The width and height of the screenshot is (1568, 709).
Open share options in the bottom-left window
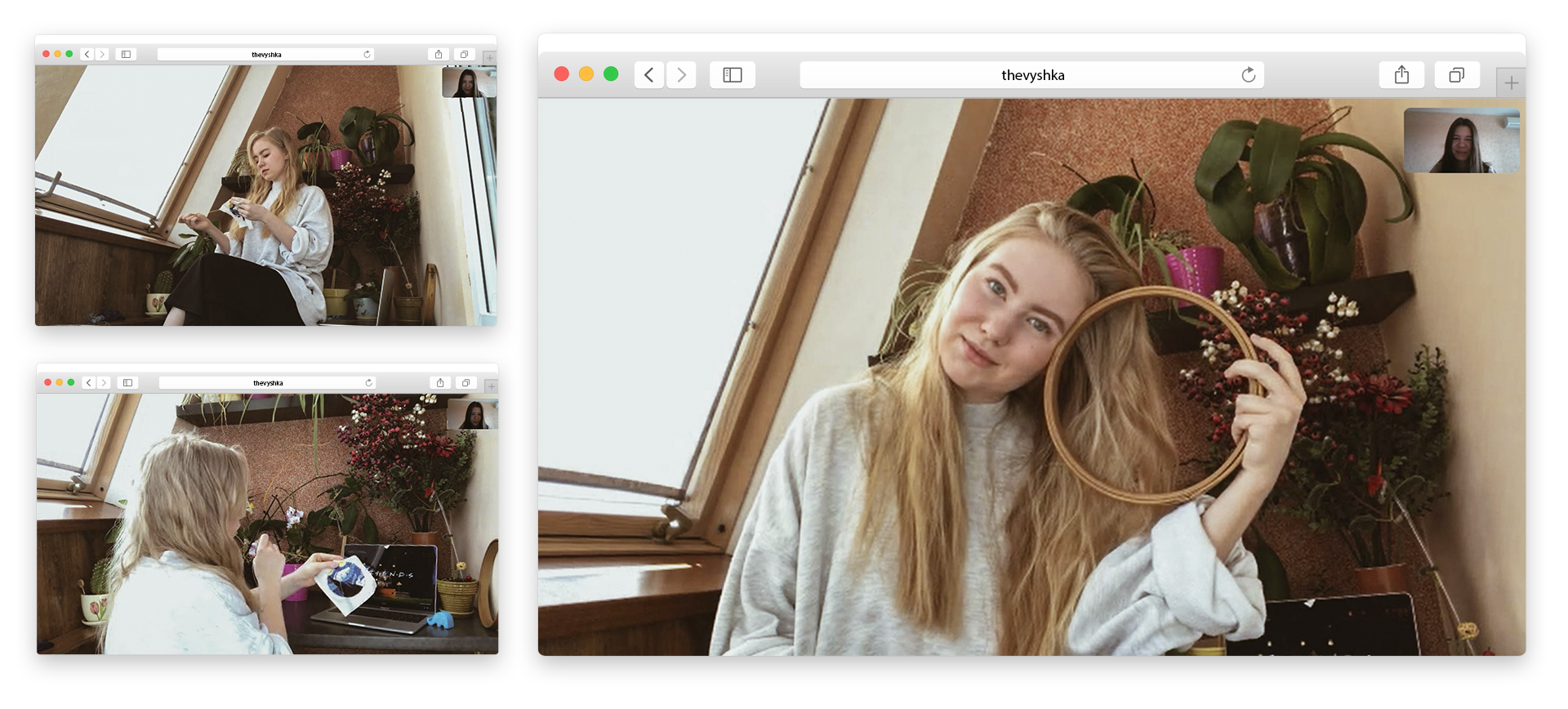tap(440, 383)
